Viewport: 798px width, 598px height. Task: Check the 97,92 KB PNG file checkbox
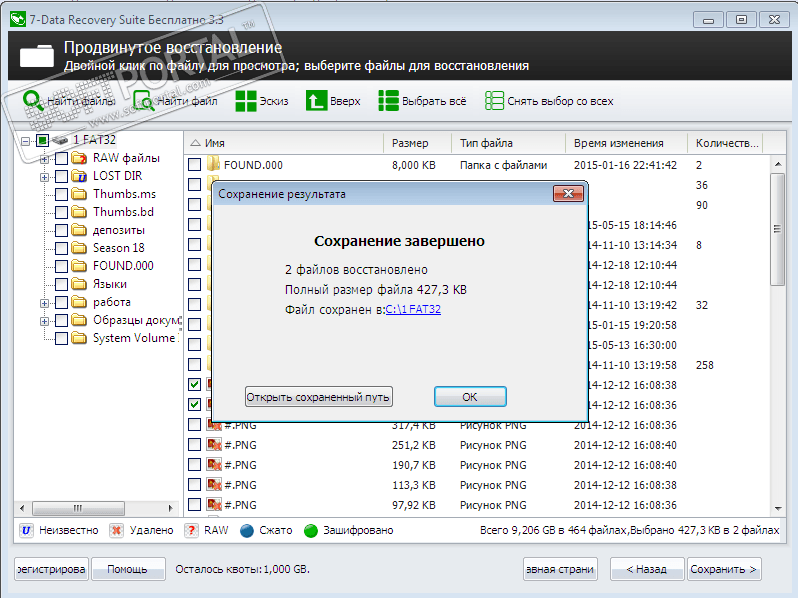click(194, 505)
